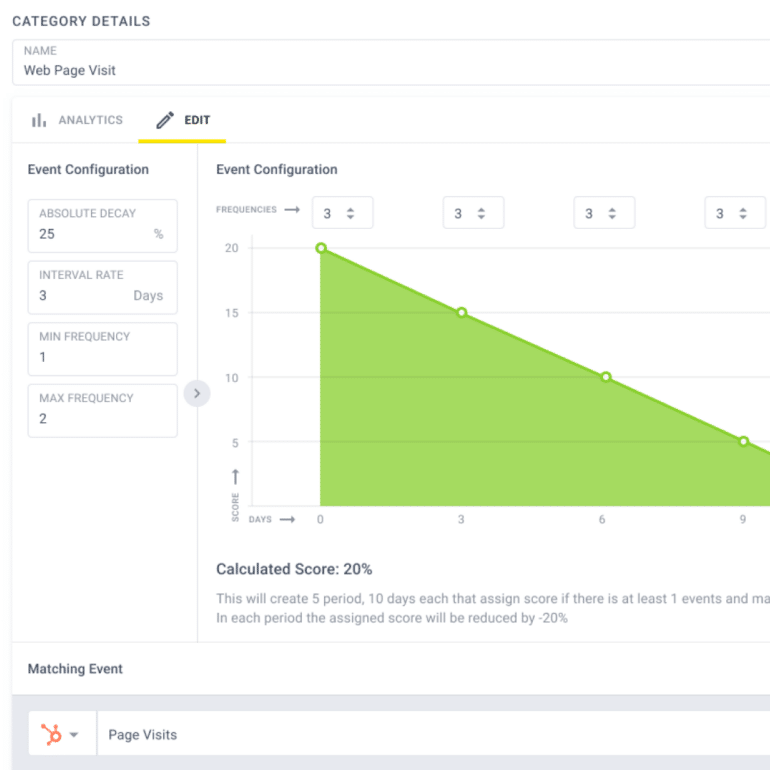Adjust the fourth Frequencies stepper arrows

pos(743,213)
